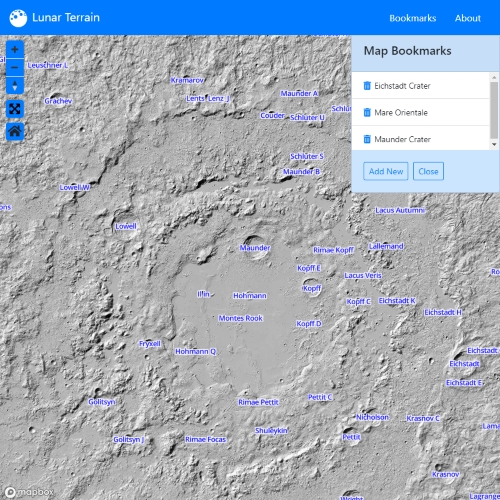Zoom in with the plus button
This screenshot has height=500, width=500.
pyautogui.click(x=15, y=50)
